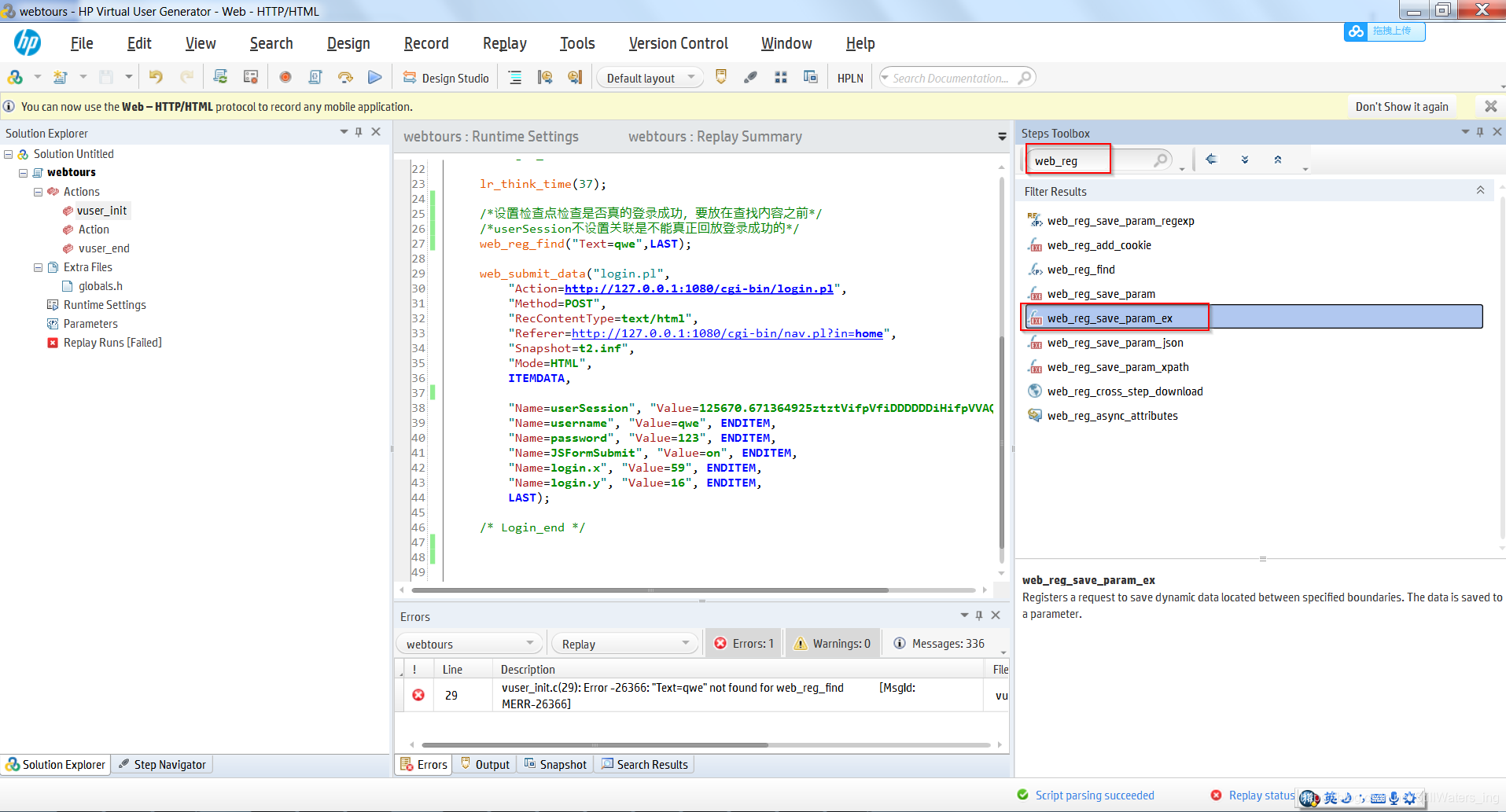
Task: Select Replay Runs [Failed] item
Action: point(112,343)
